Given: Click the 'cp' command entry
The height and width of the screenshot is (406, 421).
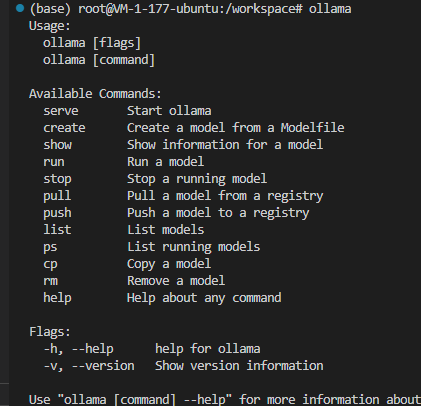Looking at the screenshot, I should (x=50, y=265).
